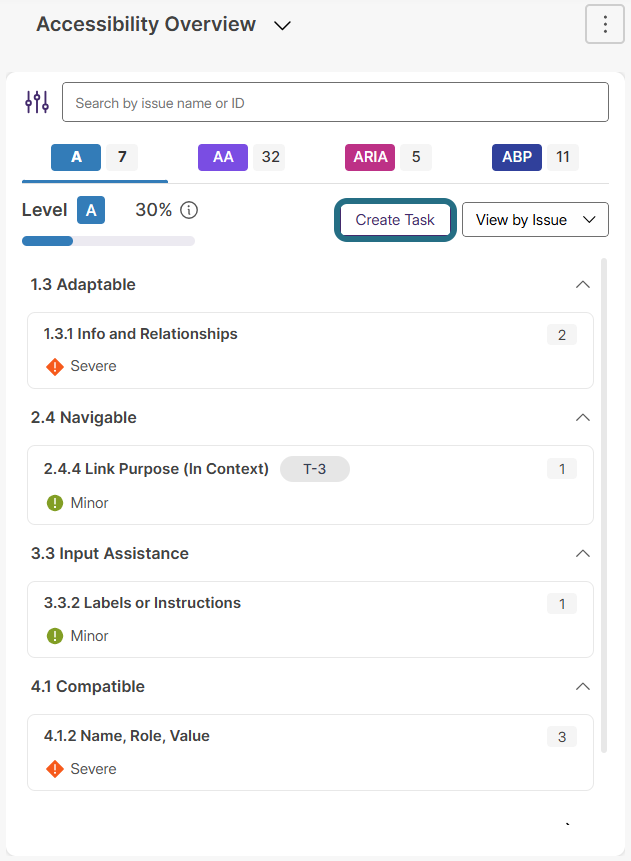This screenshot has height=861, width=631.
Task: Open 4.1.2 Name, Role, Value issue
Action: tap(310, 752)
